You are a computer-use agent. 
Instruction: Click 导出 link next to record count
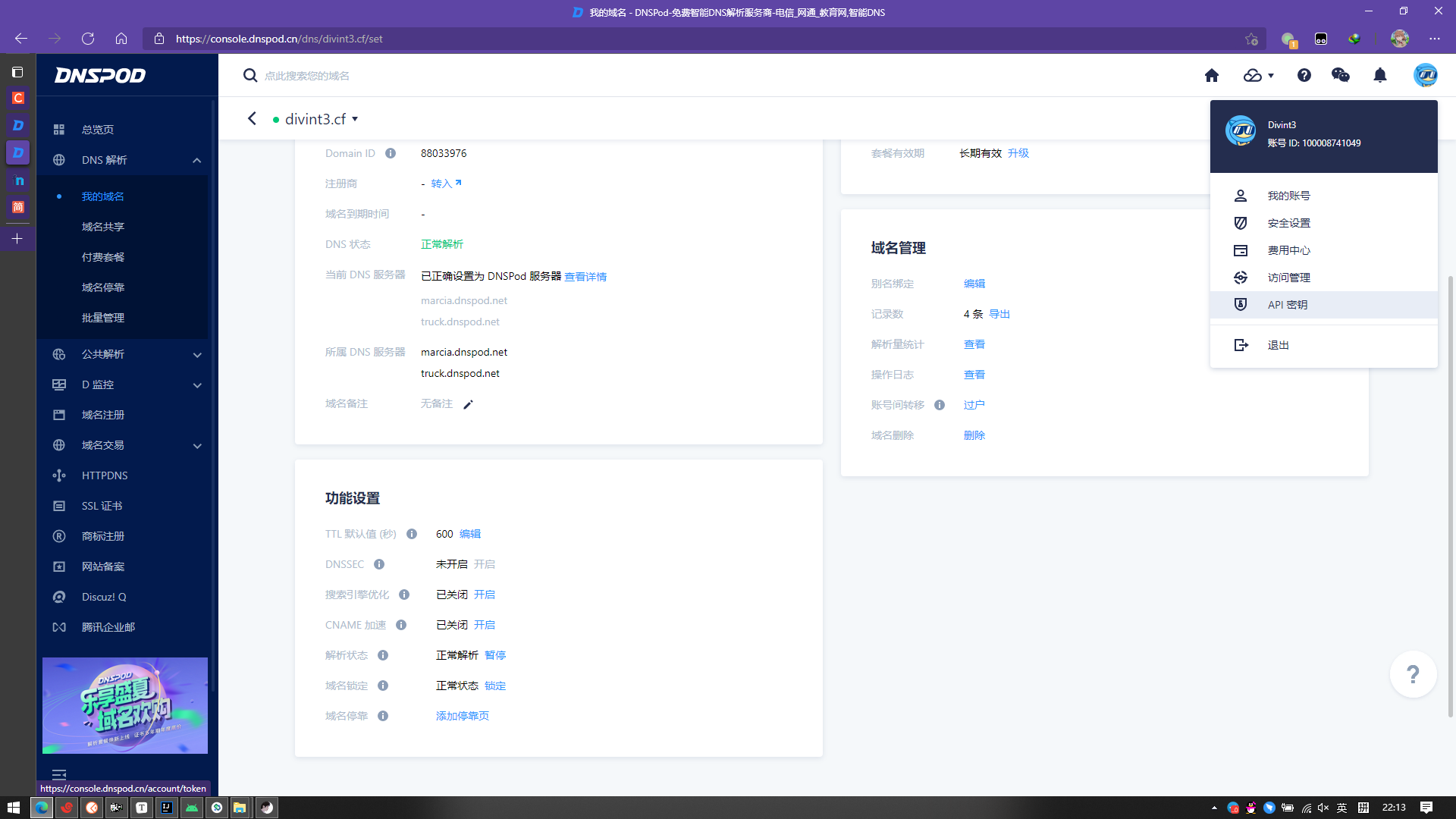point(999,314)
